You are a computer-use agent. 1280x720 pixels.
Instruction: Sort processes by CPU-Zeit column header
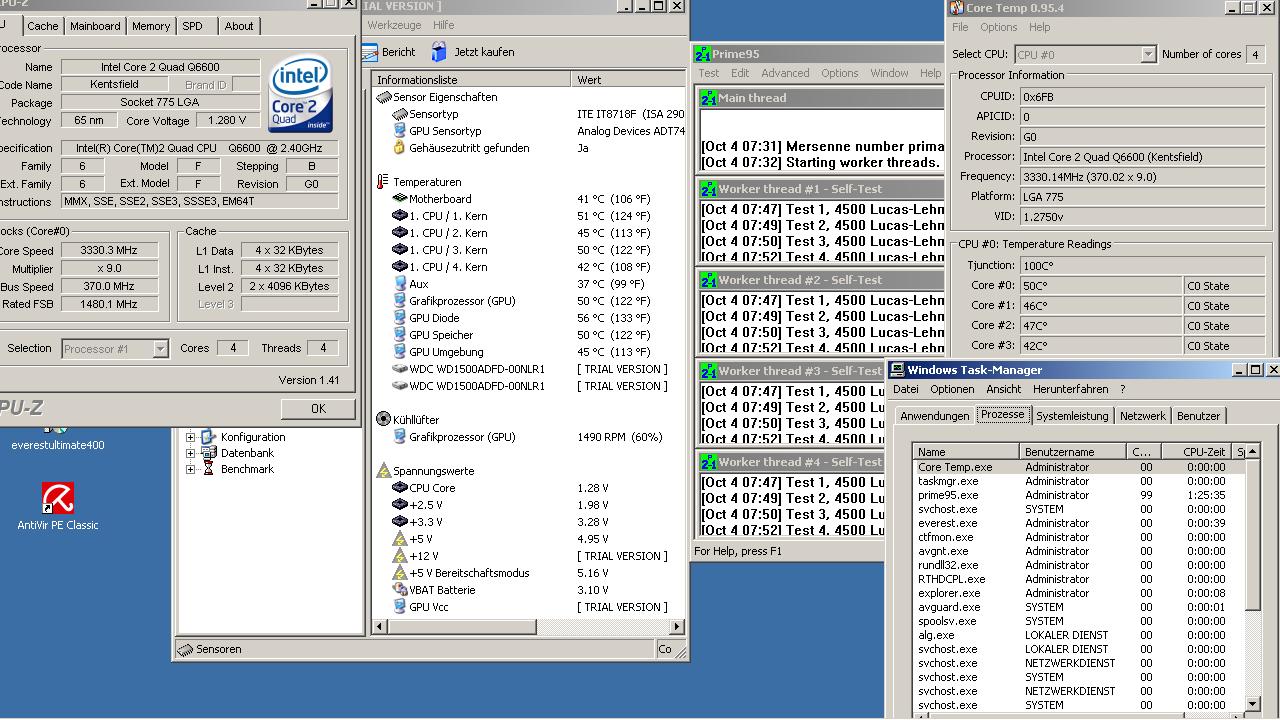1197,452
